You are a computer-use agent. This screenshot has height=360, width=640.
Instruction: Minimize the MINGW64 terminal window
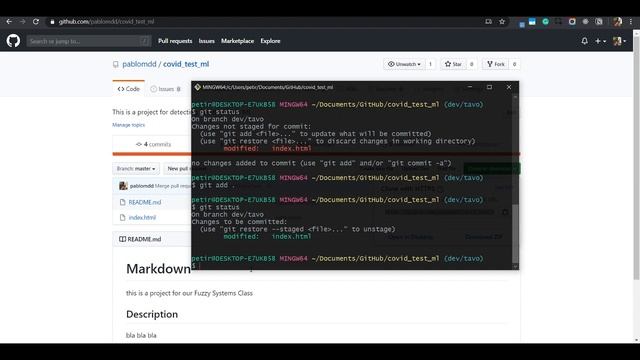coord(470,87)
